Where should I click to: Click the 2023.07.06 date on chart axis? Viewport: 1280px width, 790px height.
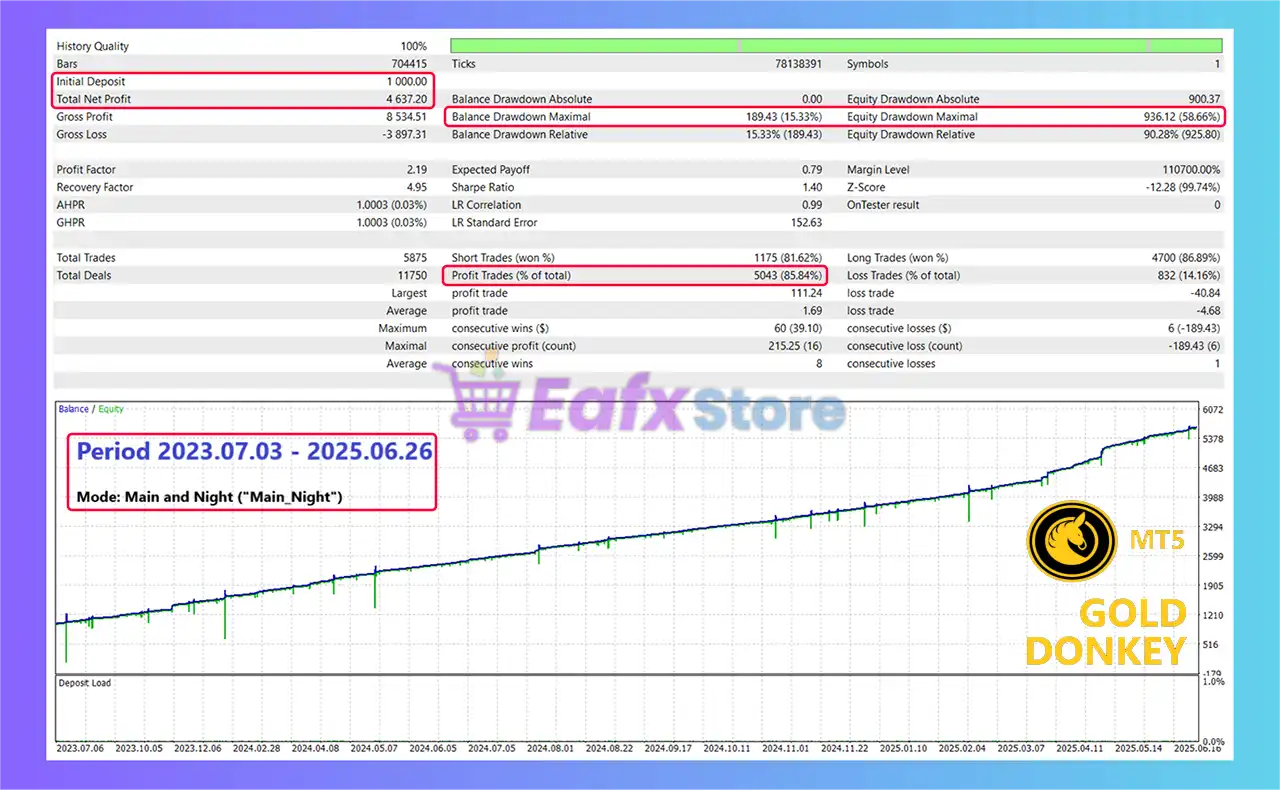(82, 747)
